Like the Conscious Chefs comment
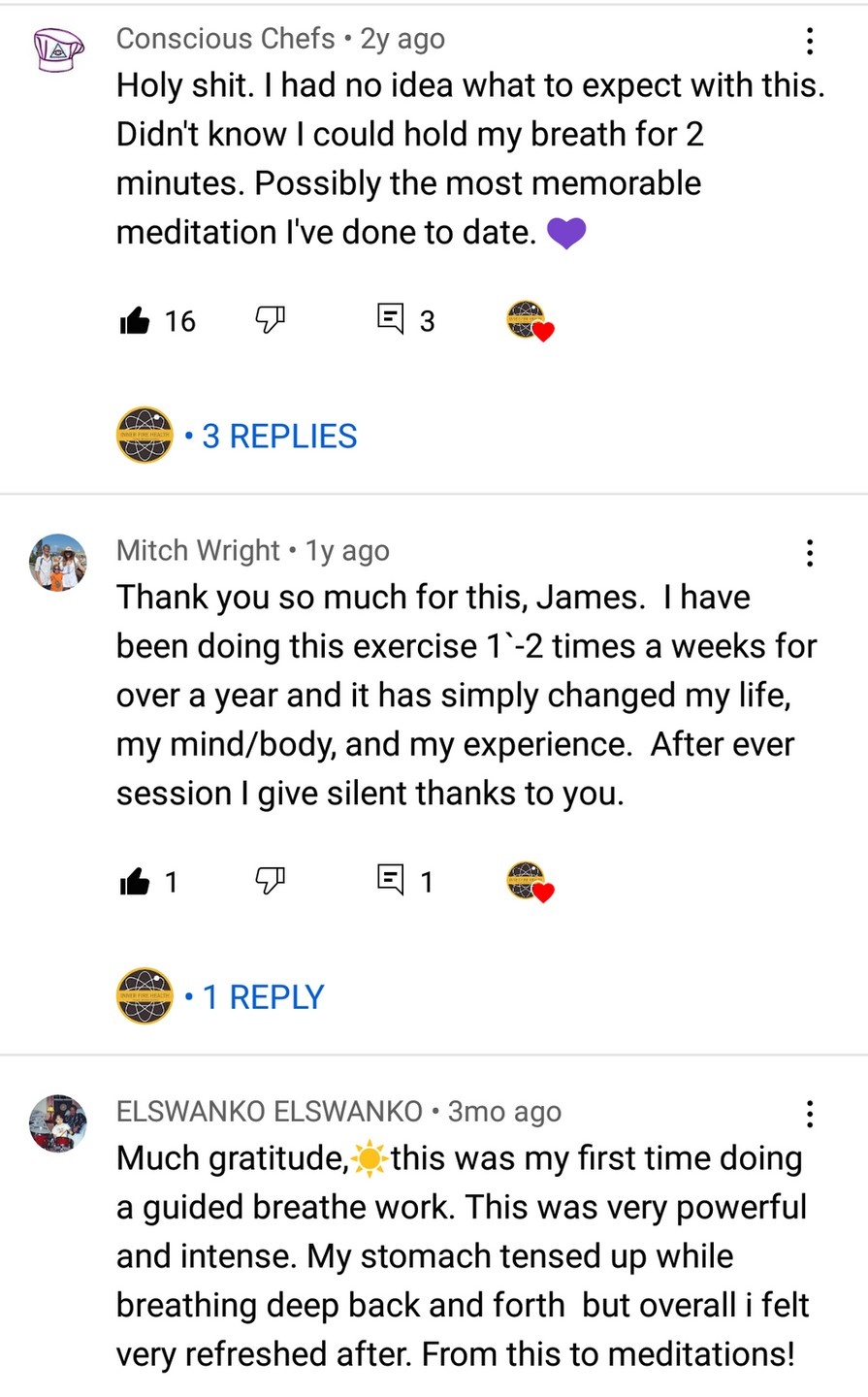This screenshot has height=1397, width=868. pyautogui.click(x=135, y=320)
